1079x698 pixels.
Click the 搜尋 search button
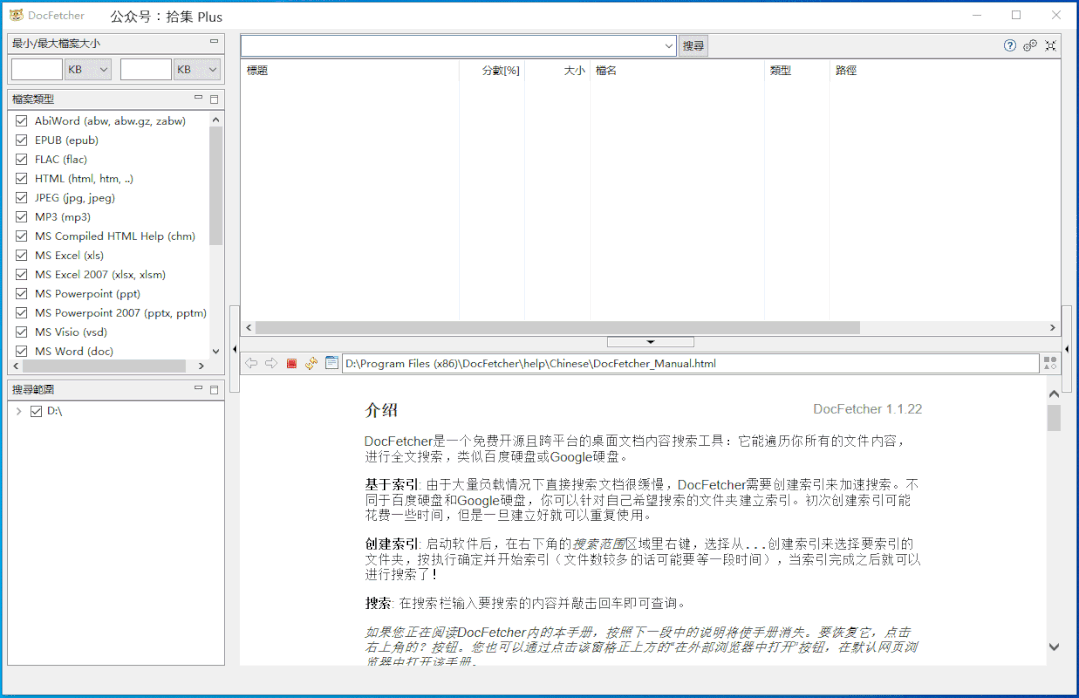pos(693,45)
